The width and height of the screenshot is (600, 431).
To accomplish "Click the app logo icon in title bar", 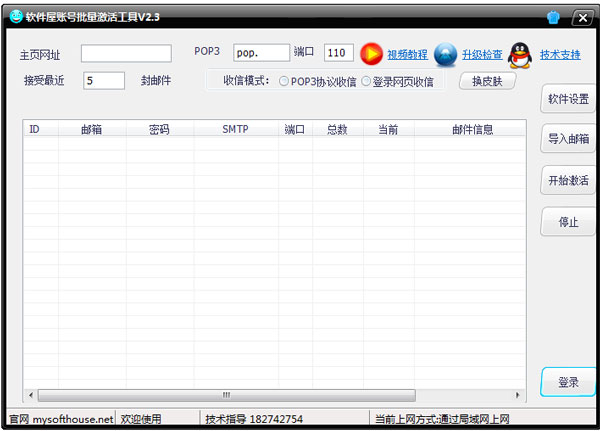I will click(x=17, y=17).
